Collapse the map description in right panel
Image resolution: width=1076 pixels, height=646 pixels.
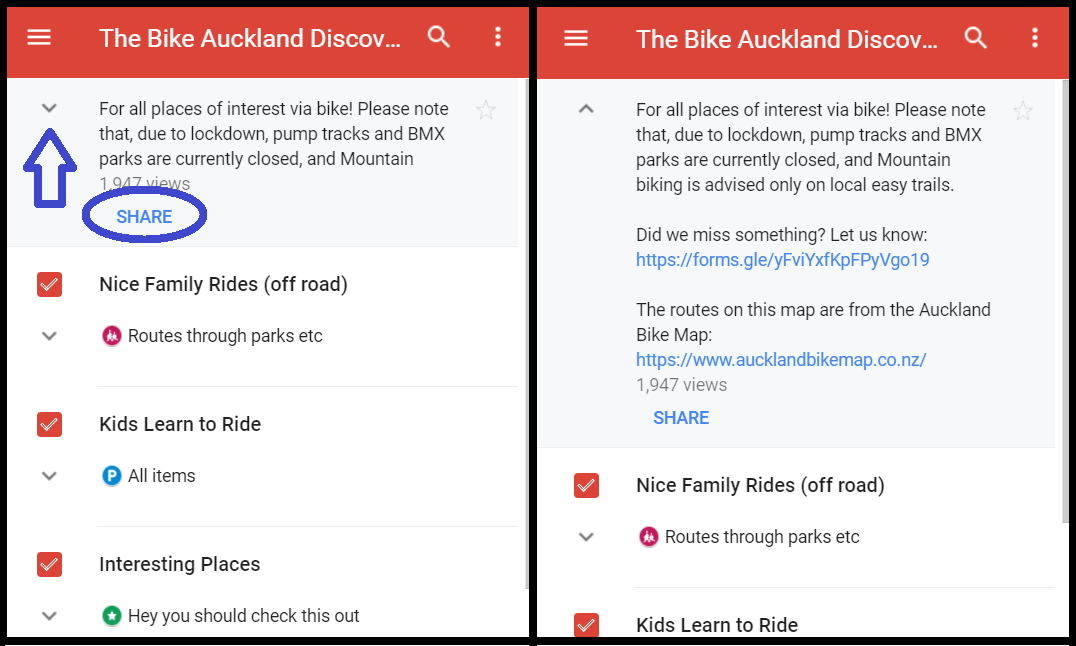(586, 109)
